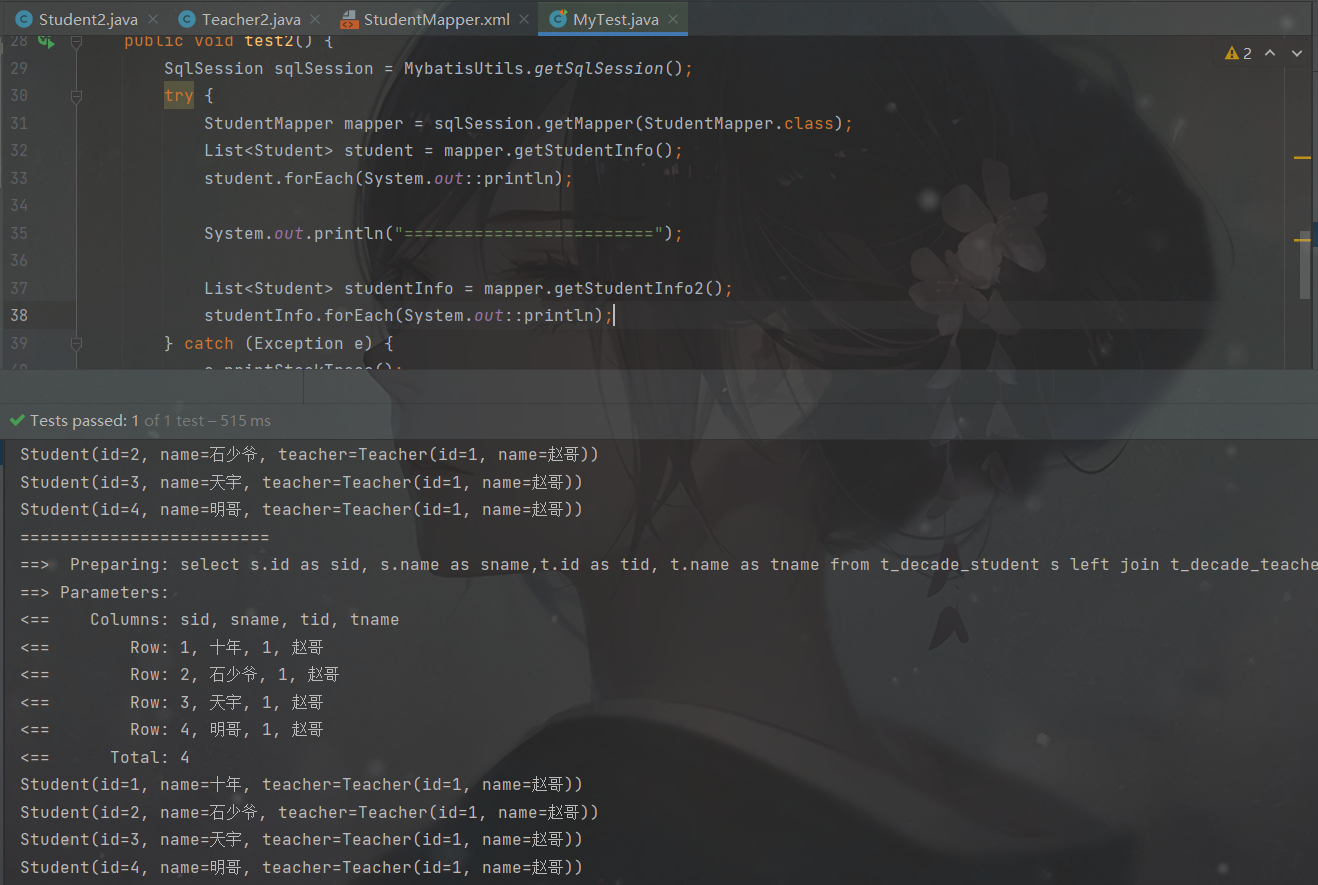This screenshot has height=885, width=1318.
Task: Click the editor vertical scrollbar thumb
Action: pyautogui.click(x=1304, y=265)
